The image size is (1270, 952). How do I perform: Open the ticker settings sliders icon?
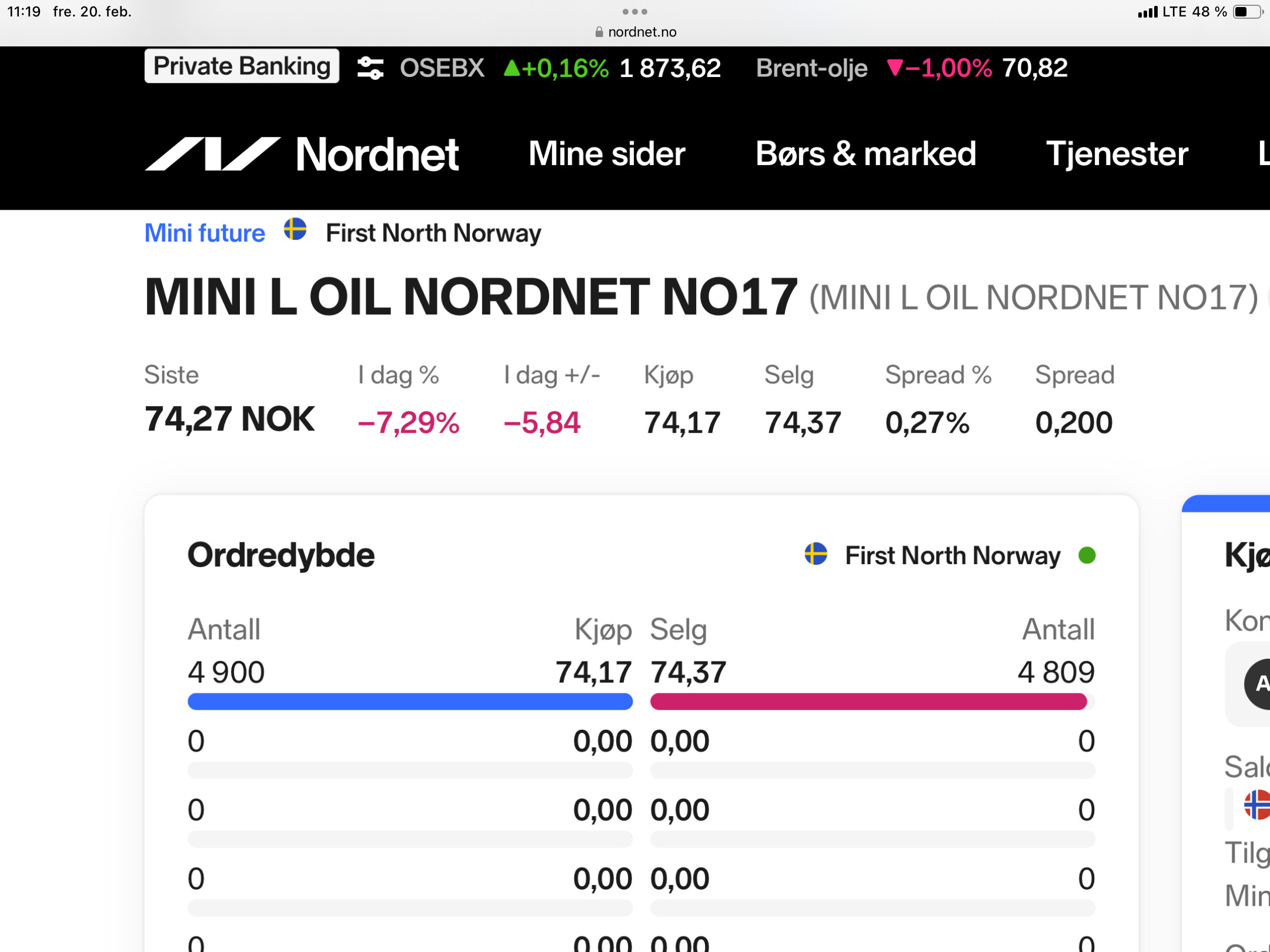pos(370,68)
